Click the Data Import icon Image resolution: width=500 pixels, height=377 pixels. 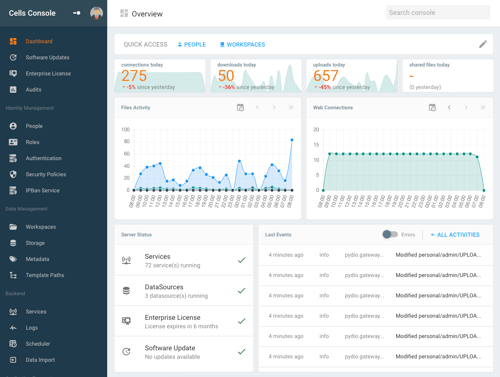point(13,360)
